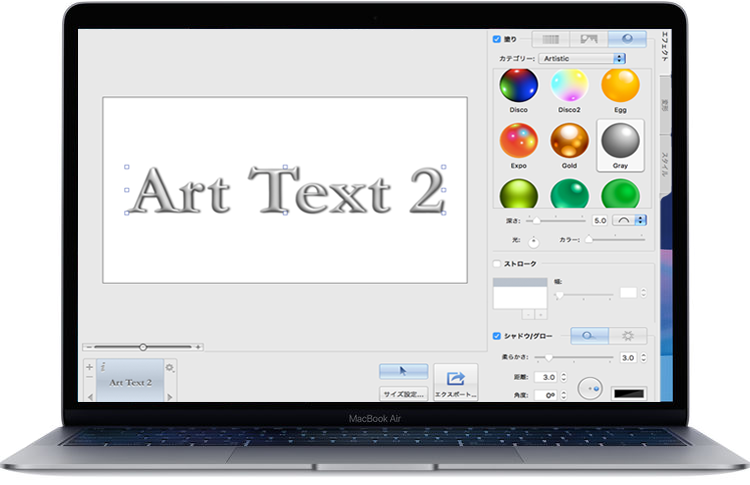This screenshot has width=750, height=485.
Task: Open the black shadow color swatch
Action: (629, 394)
